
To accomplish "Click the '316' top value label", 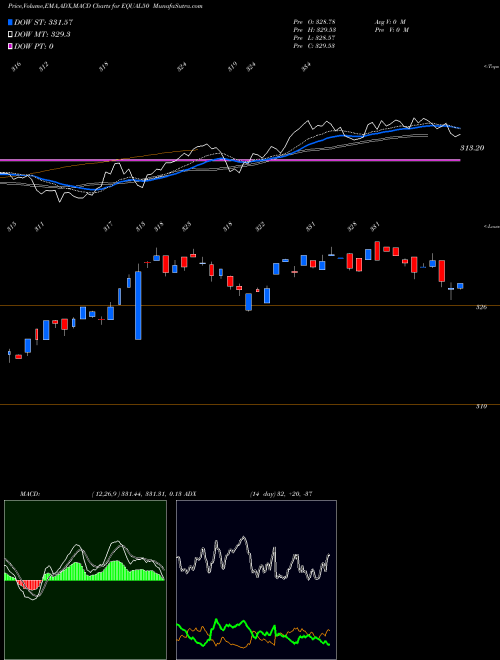I will pos(16,67).
